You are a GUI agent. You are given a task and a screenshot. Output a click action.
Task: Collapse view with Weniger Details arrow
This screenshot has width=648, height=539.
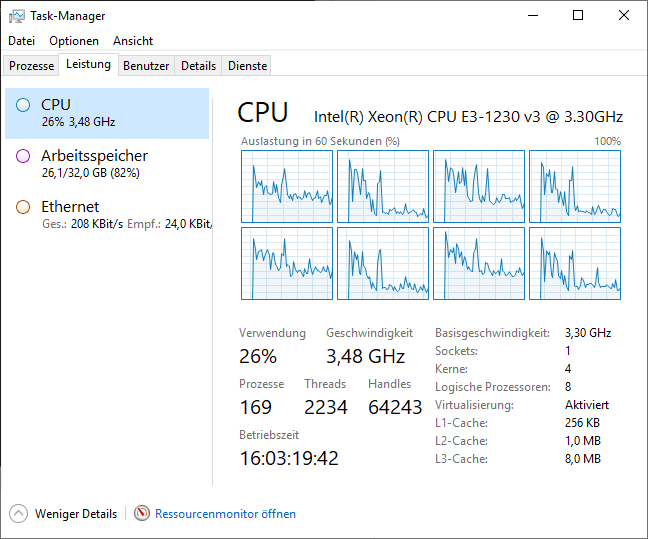coord(18,514)
